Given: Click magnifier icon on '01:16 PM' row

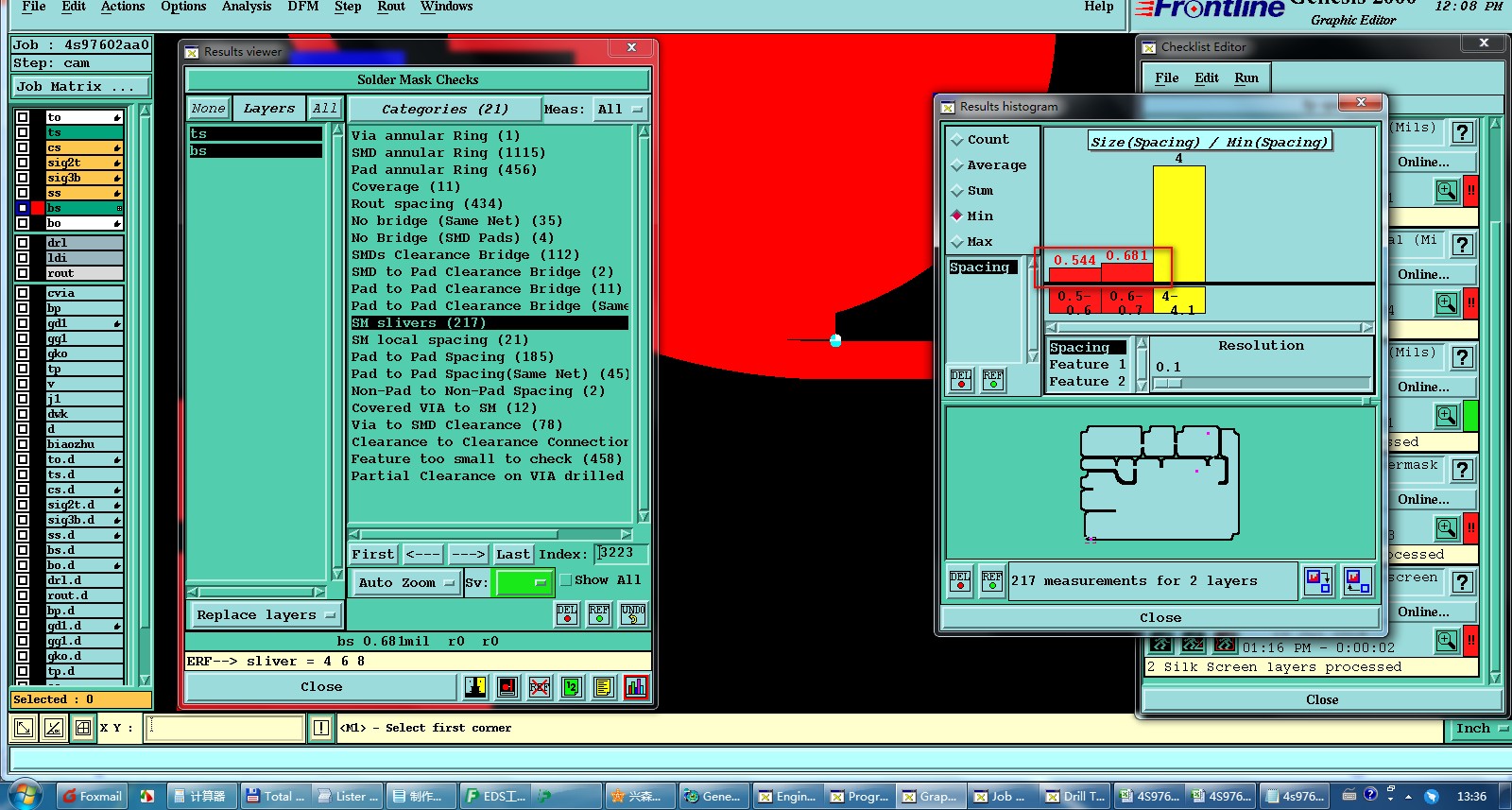Looking at the screenshot, I should tap(1447, 641).
